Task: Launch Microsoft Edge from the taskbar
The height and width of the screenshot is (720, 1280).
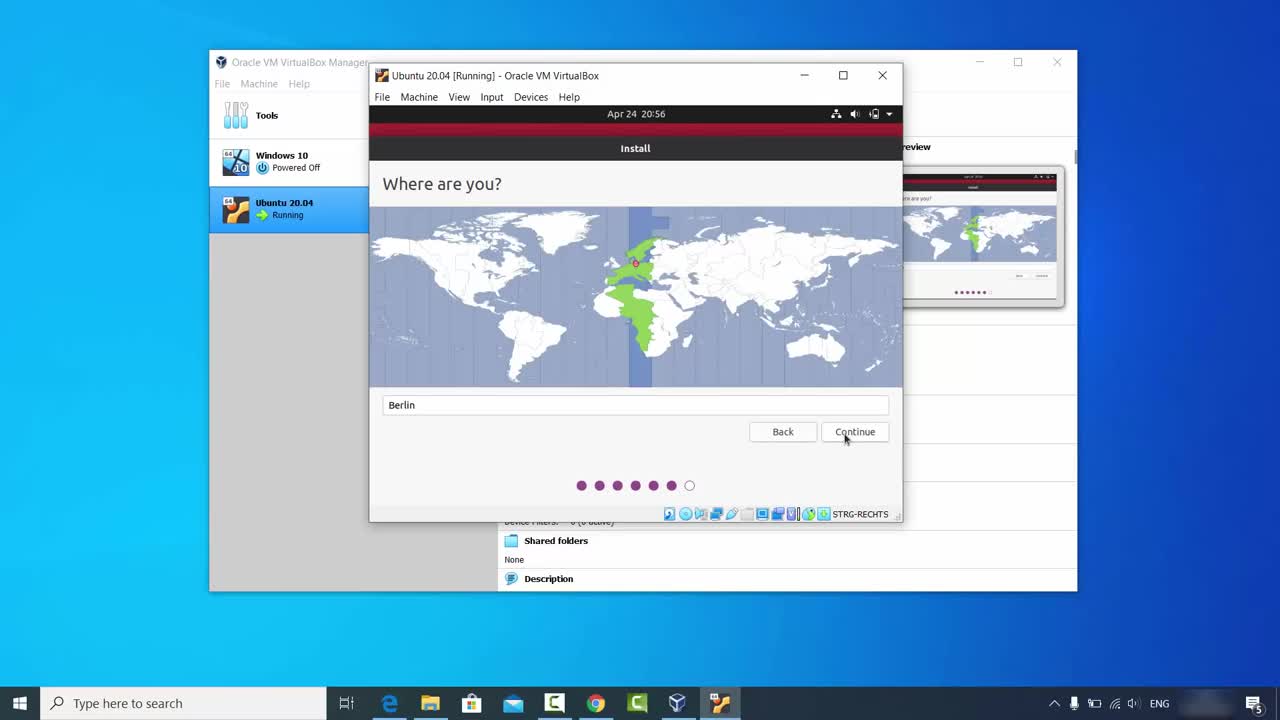Action: click(x=389, y=703)
